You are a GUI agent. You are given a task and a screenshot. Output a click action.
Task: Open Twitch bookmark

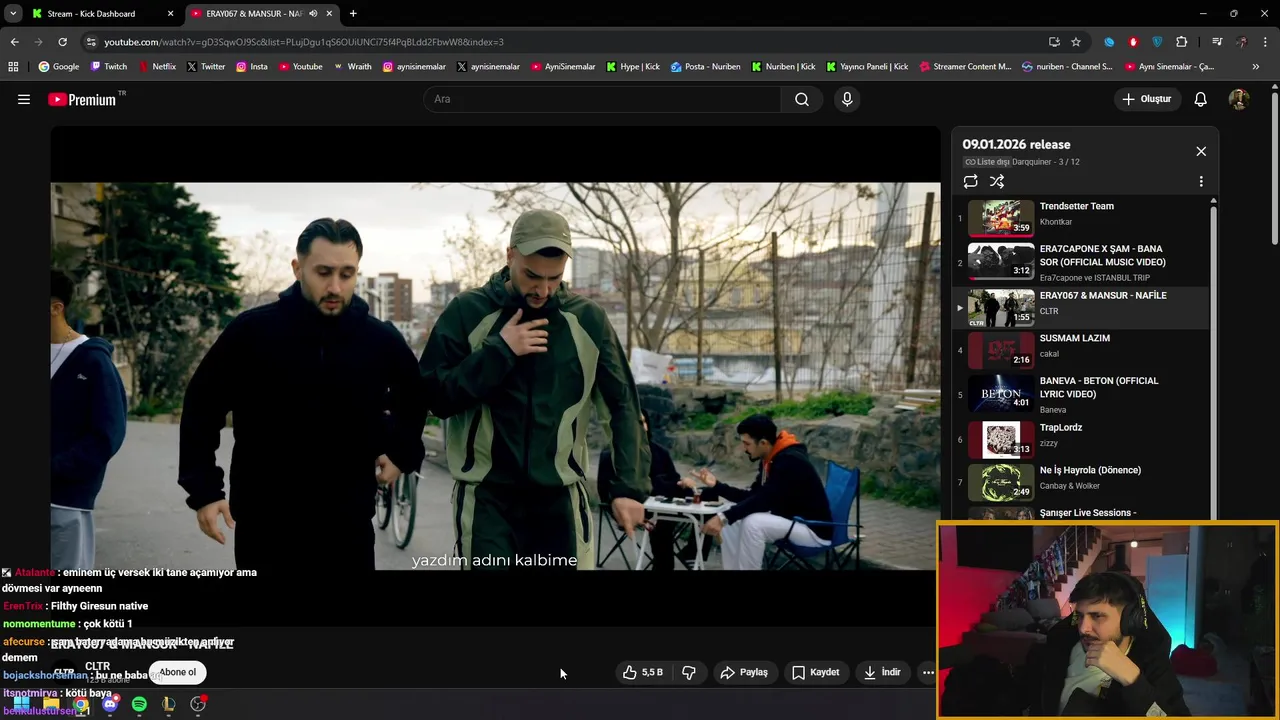click(x=109, y=67)
